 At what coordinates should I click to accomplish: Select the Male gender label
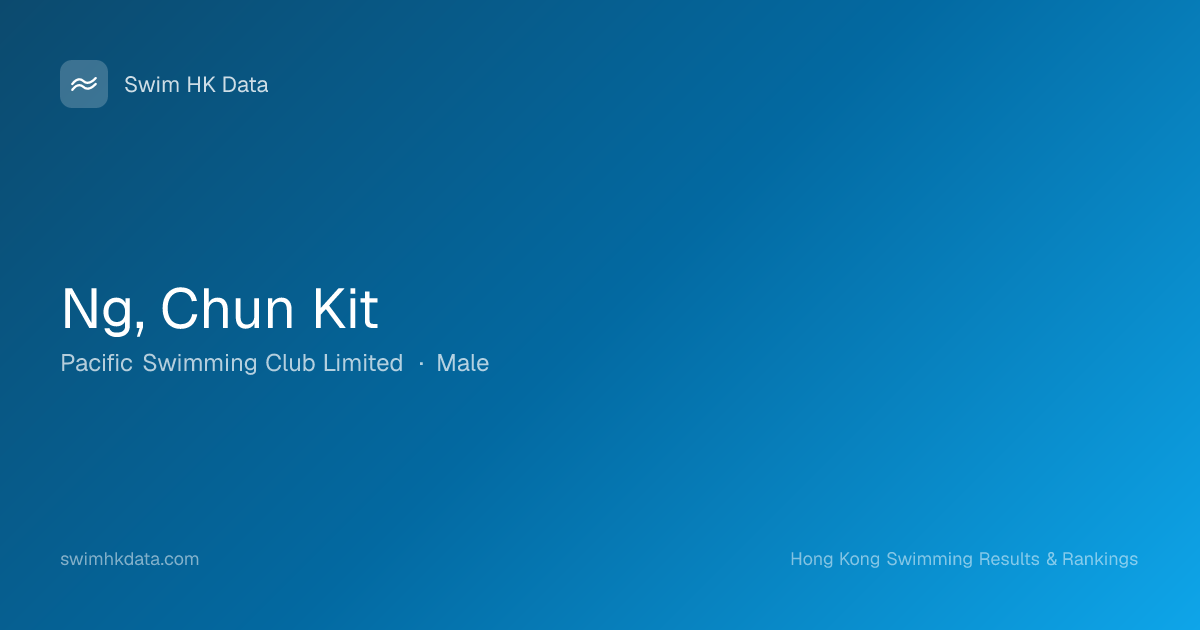click(463, 363)
